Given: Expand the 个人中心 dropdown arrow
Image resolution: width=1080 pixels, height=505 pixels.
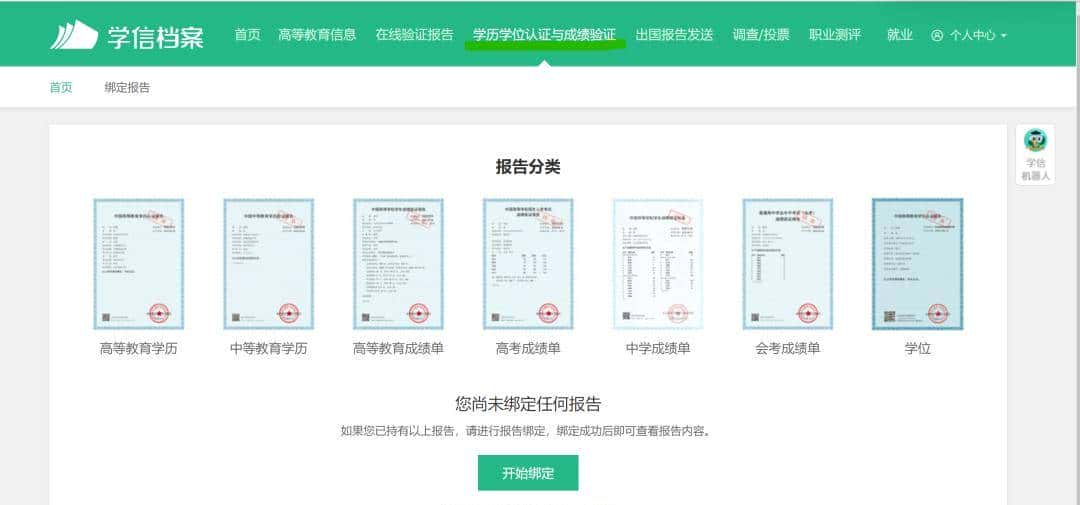Looking at the screenshot, I should click(x=1004, y=36).
